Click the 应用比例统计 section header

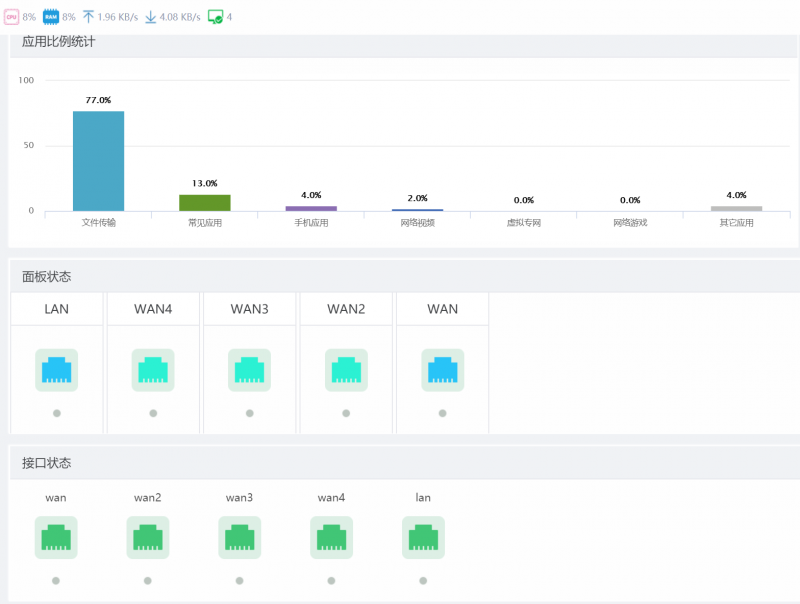(x=58, y=42)
